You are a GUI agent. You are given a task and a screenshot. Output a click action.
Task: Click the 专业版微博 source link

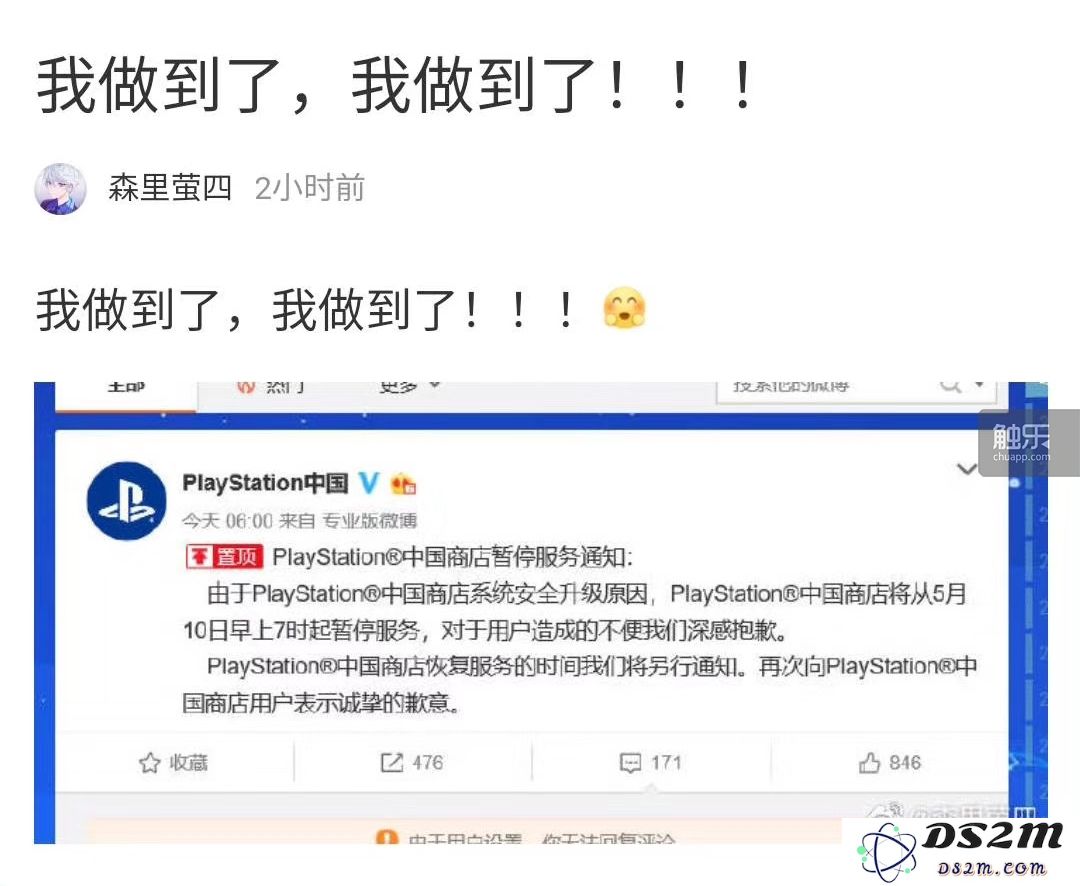(370, 521)
